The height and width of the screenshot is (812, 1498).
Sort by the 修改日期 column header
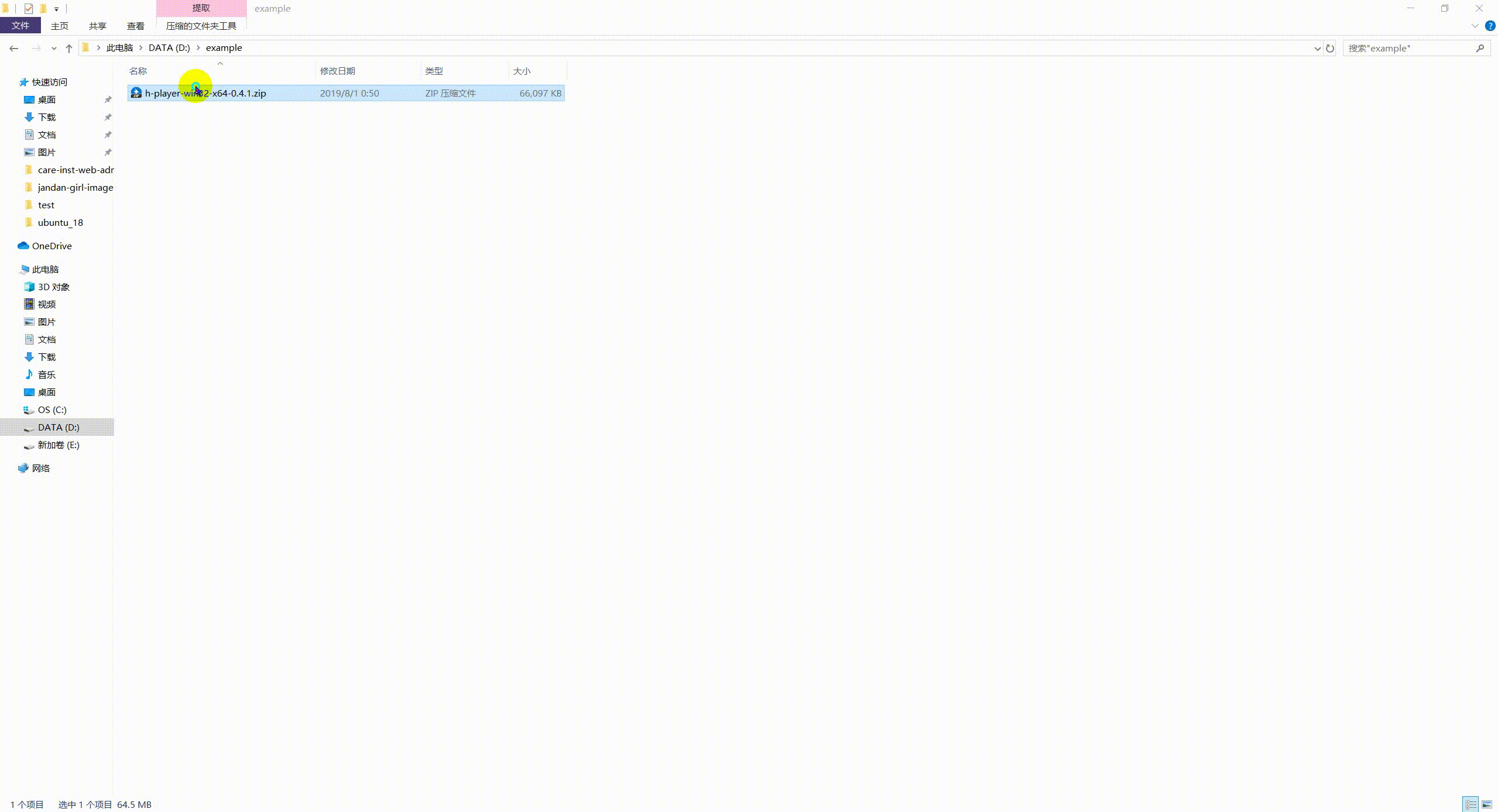coord(338,71)
